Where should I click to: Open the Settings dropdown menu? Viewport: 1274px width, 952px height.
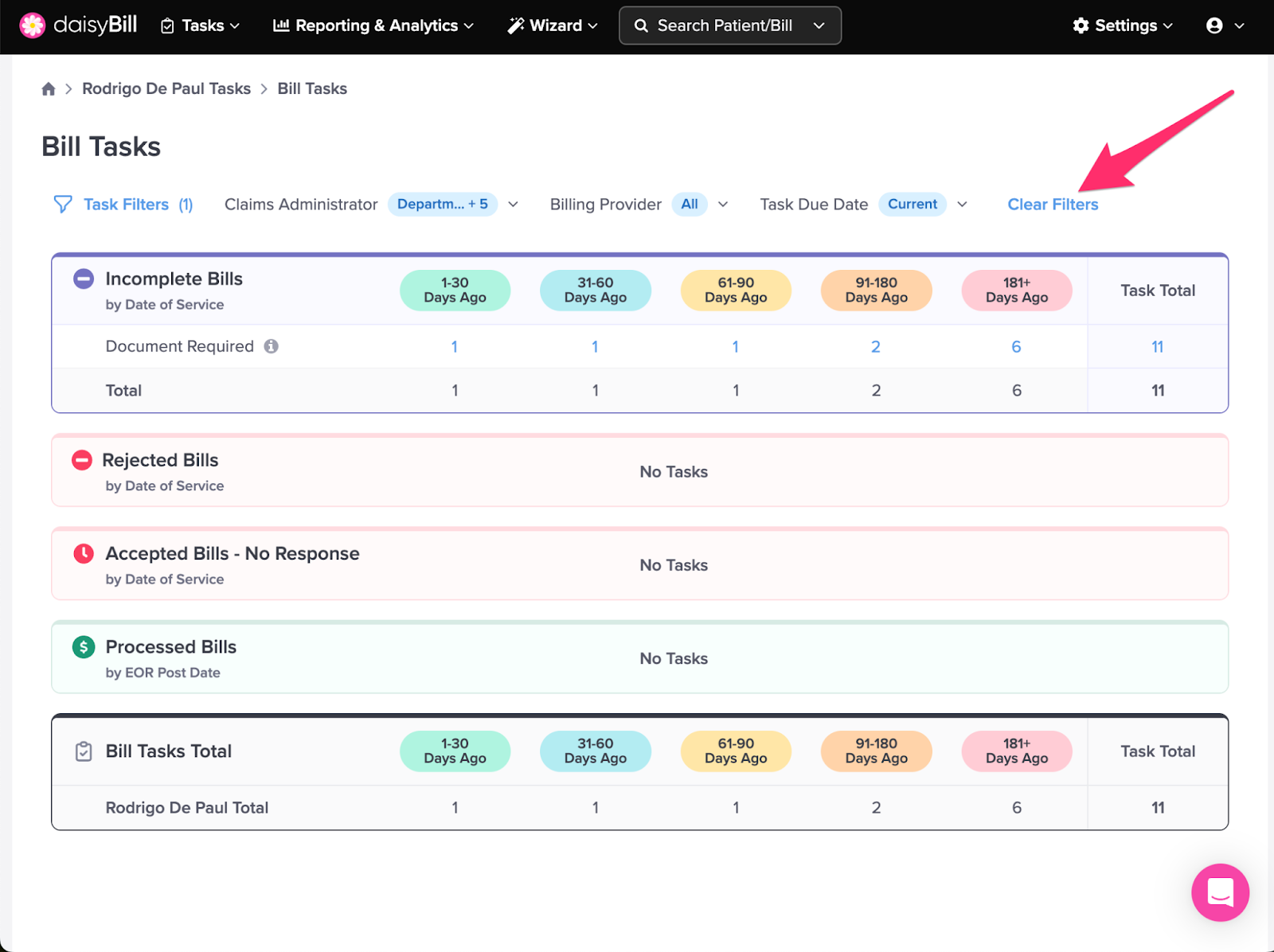[1123, 25]
